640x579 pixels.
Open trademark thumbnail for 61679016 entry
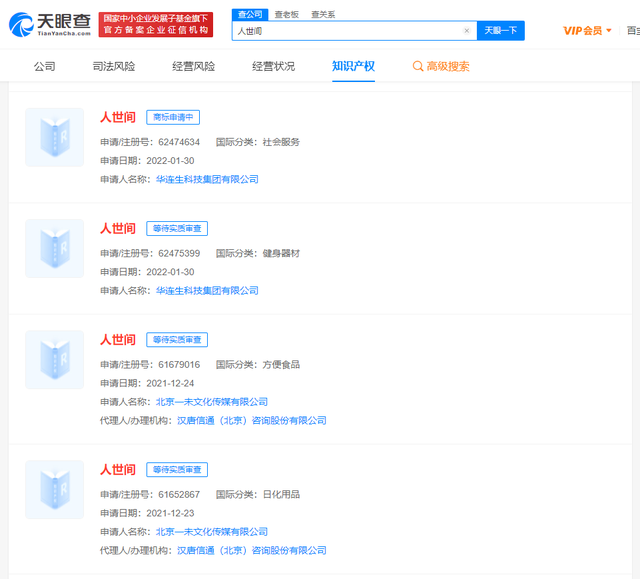point(55,359)
